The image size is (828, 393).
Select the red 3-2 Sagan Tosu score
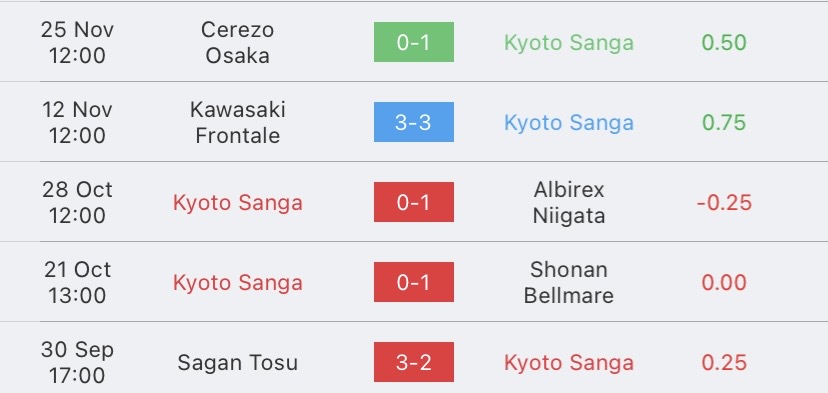click(413, 362)
